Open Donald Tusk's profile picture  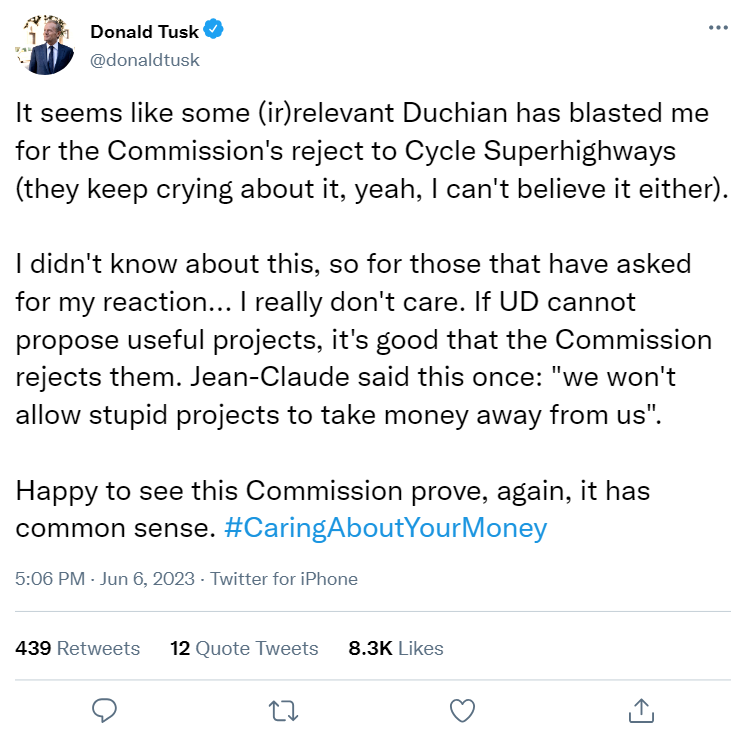[x=45, y=45]
